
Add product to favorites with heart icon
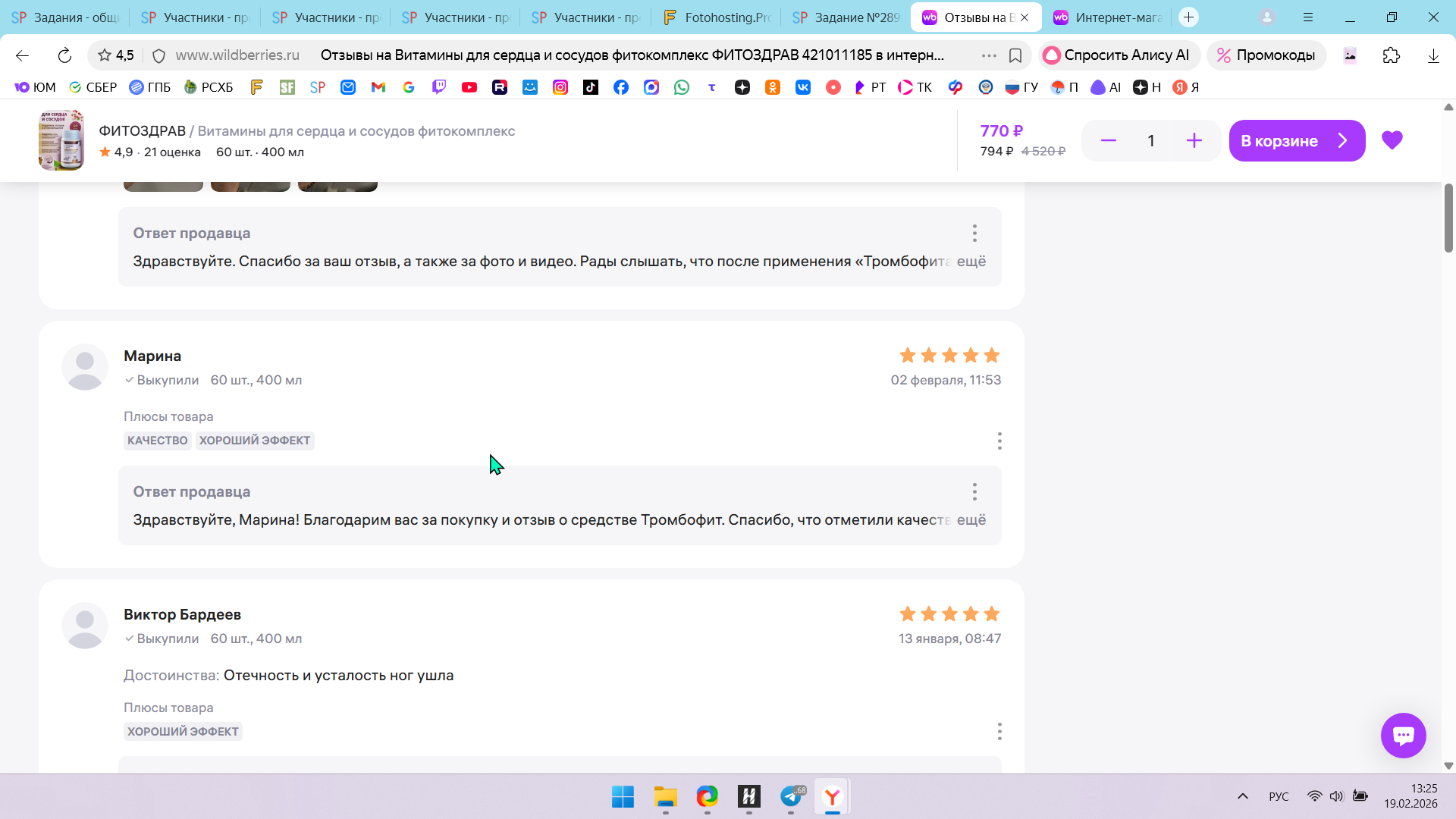click(x=1392, y=140)
